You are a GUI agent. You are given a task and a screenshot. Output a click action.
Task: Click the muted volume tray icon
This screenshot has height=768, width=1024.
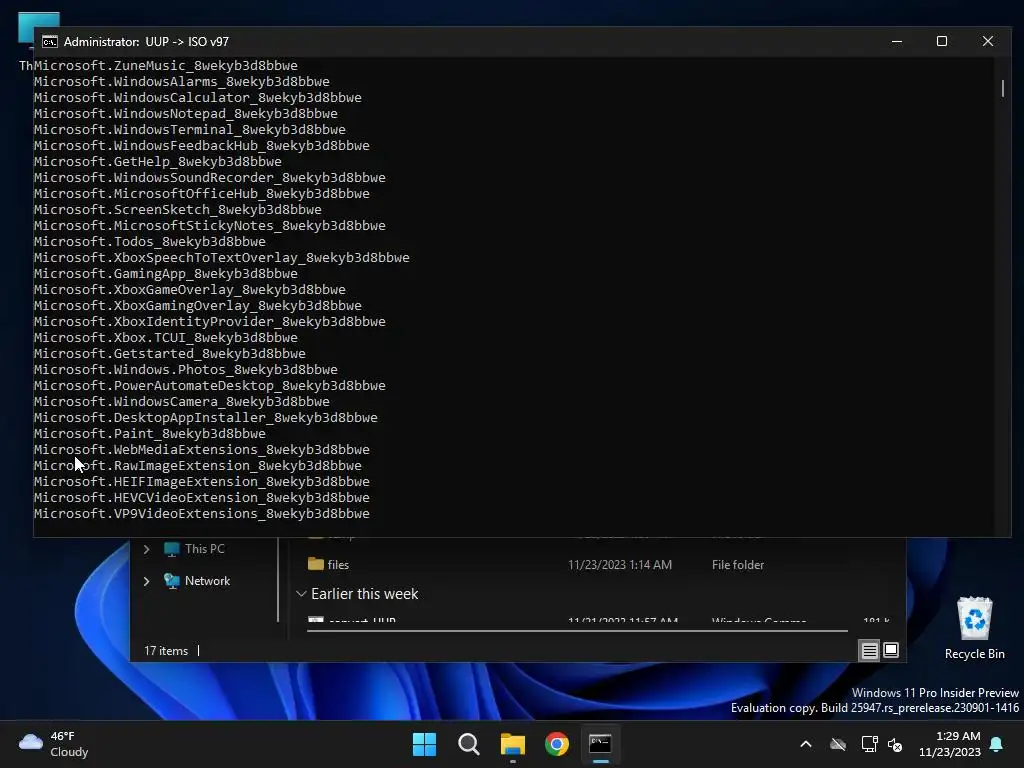[895, 744]
